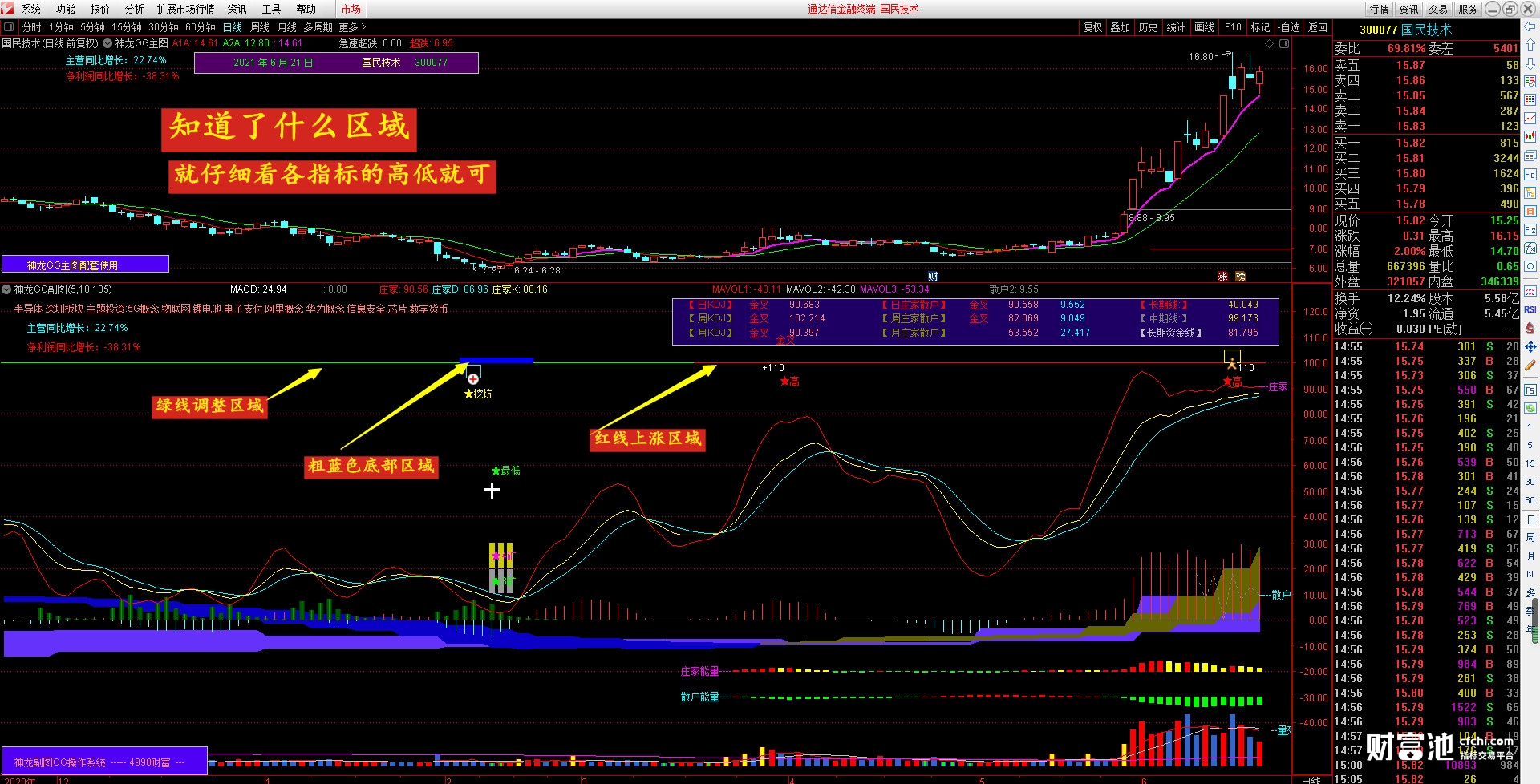The height and width of the screenshot is (784, 1540).
Task: Click the back arrow sidebar icon
Action: pyautogui.click(x=1530, y=26)
